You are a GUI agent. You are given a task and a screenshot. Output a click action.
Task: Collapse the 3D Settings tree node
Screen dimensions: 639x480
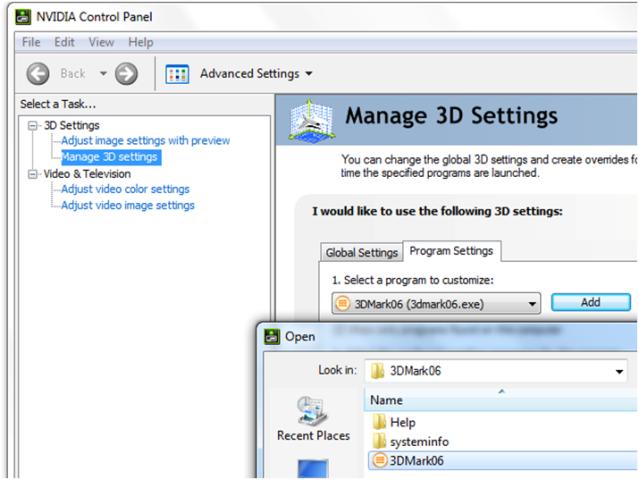(x=33, y=126)
